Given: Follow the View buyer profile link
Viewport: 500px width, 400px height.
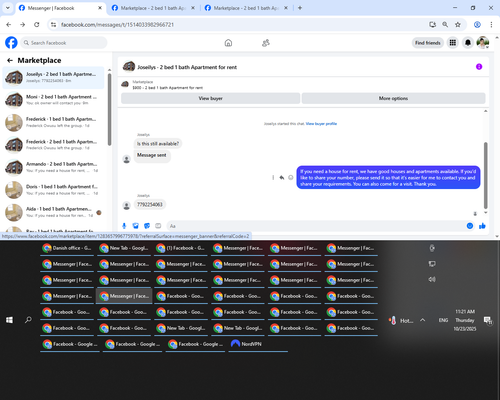Looking at the screenshot, I should pyautogui.click(x=321, y=124).
